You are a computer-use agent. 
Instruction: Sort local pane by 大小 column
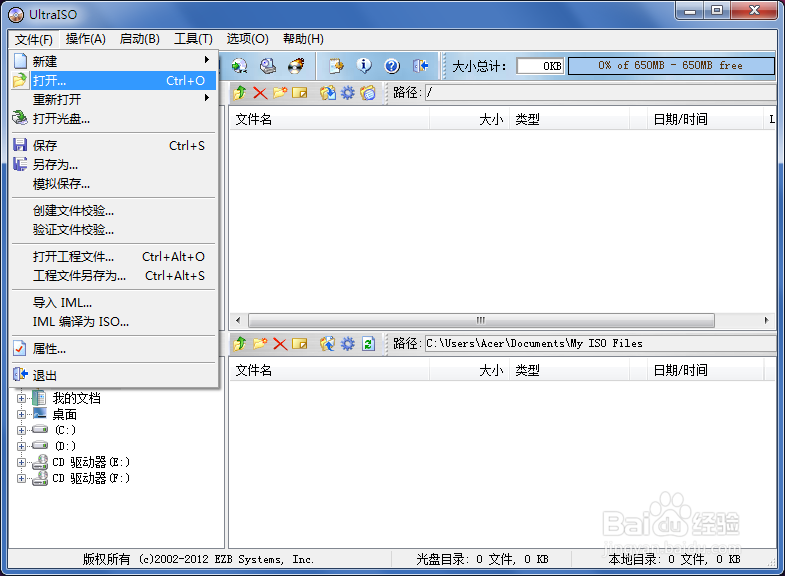[x=469, y=370]
